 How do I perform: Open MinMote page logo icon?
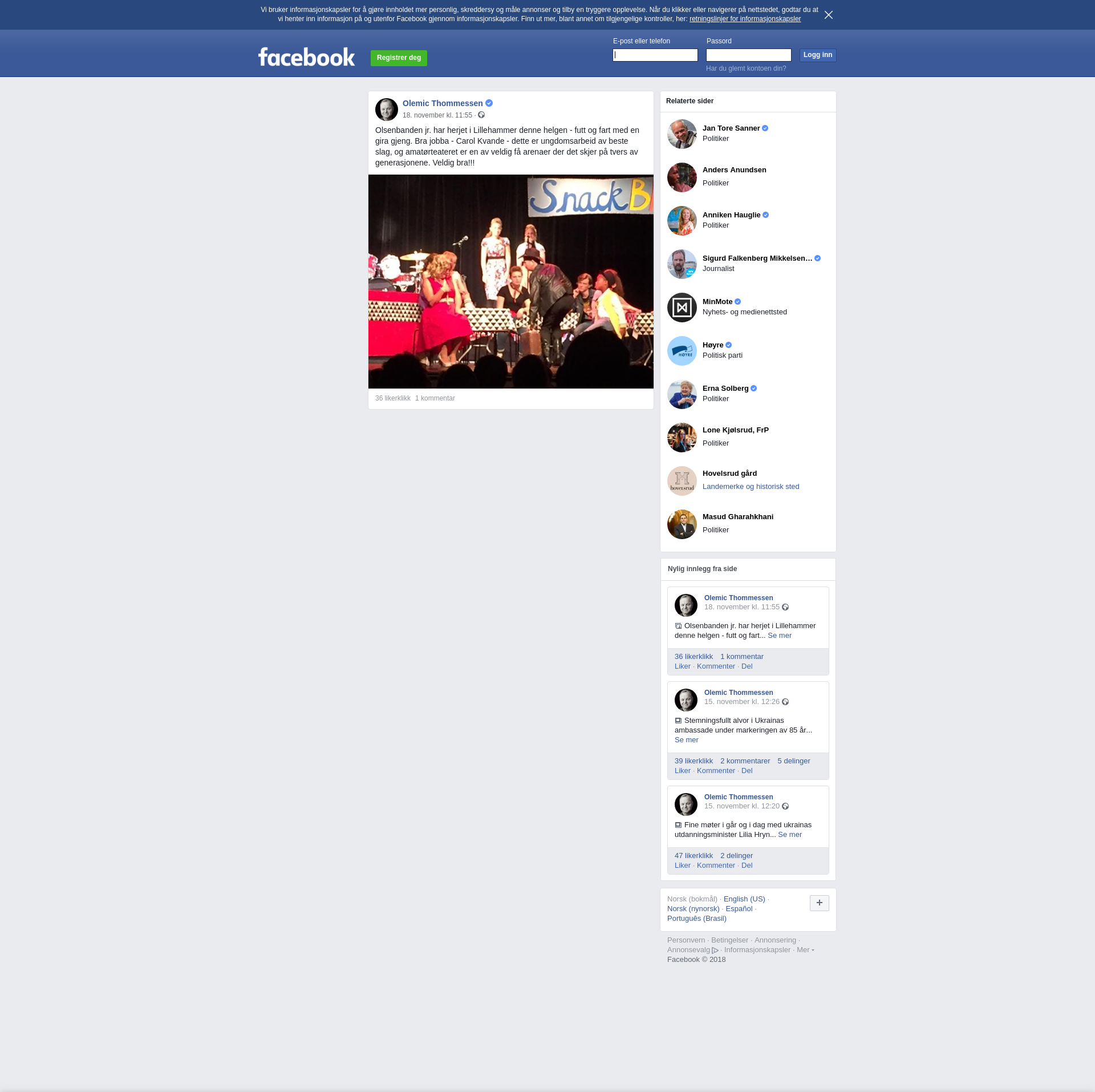coord(682,308)
